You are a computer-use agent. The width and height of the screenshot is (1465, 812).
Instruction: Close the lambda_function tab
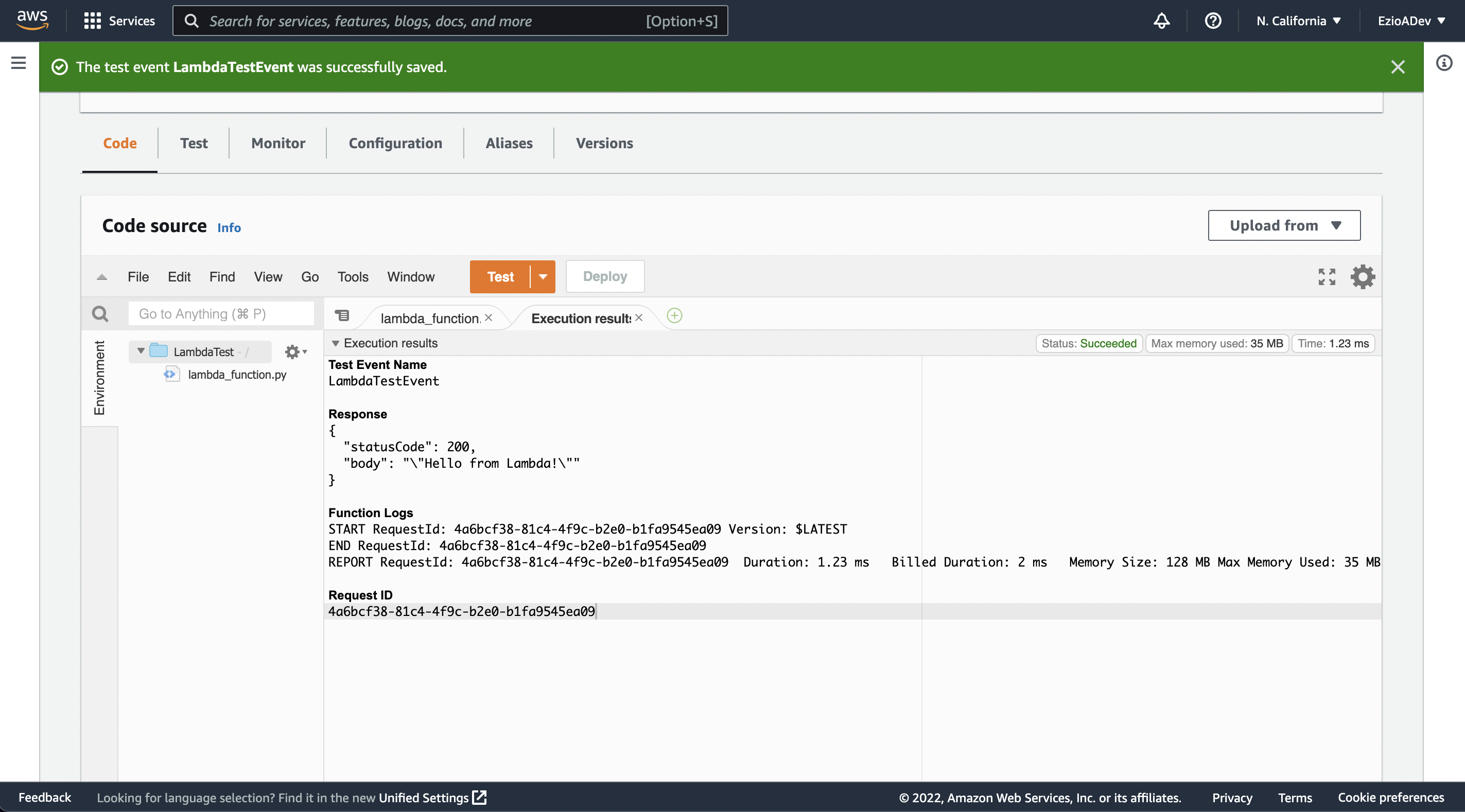(x=489, y=316)
